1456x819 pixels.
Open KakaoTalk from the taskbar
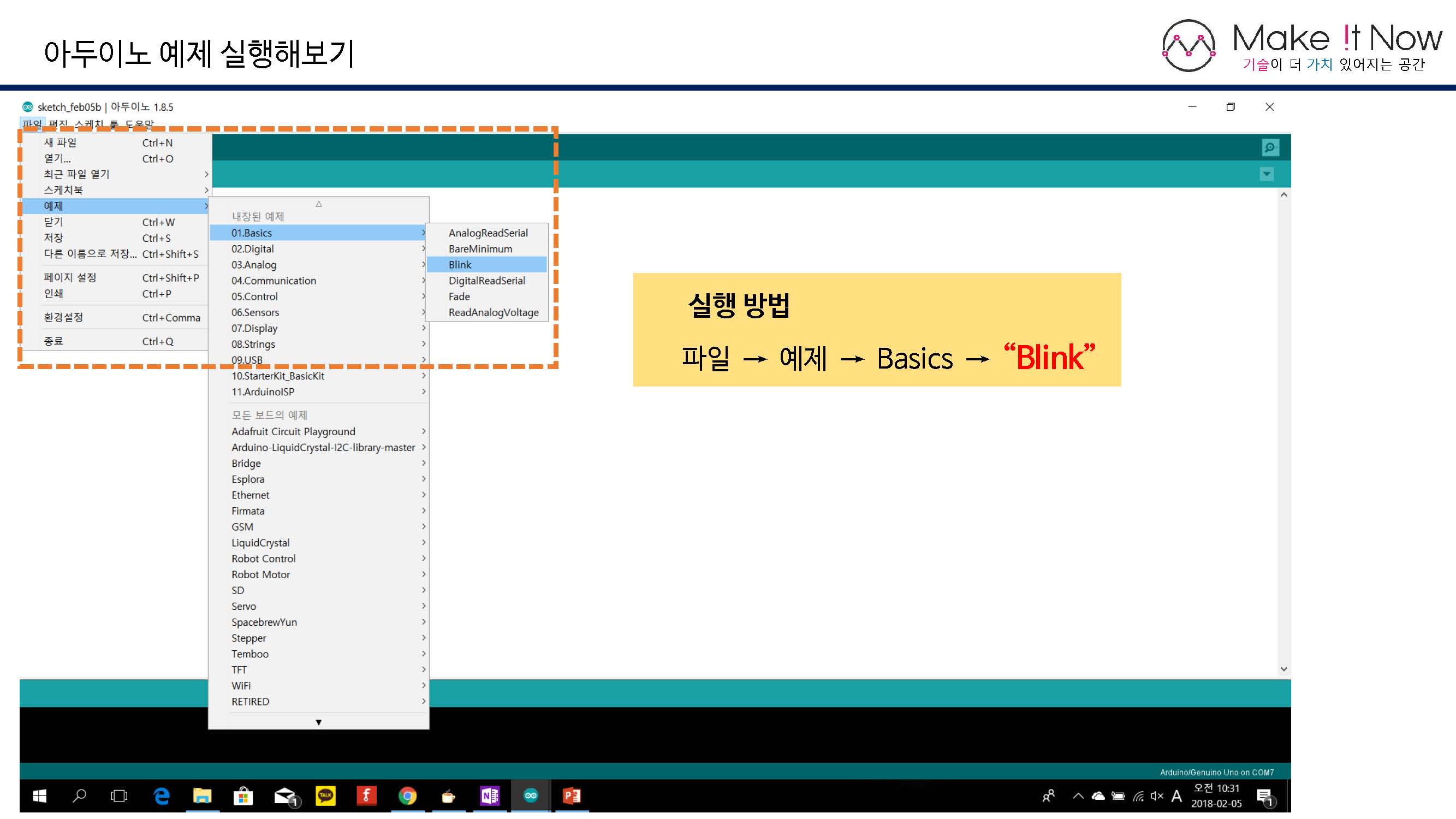click(325, 796)
